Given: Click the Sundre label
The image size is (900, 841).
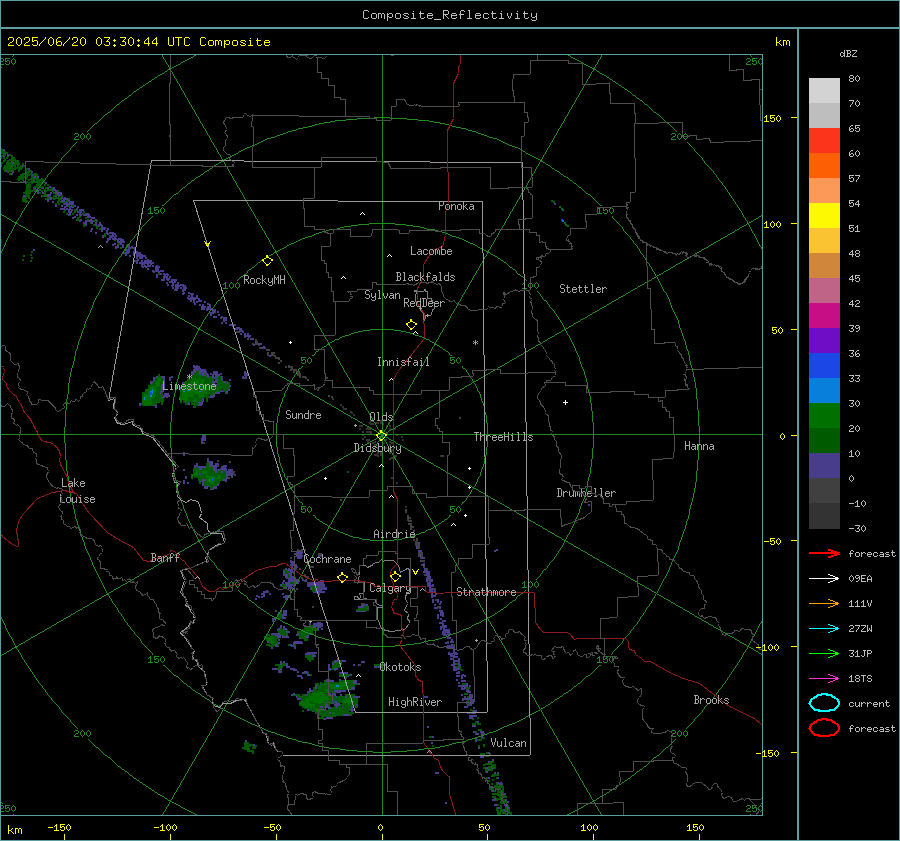Looking at the screenshot, I should 303,414.
